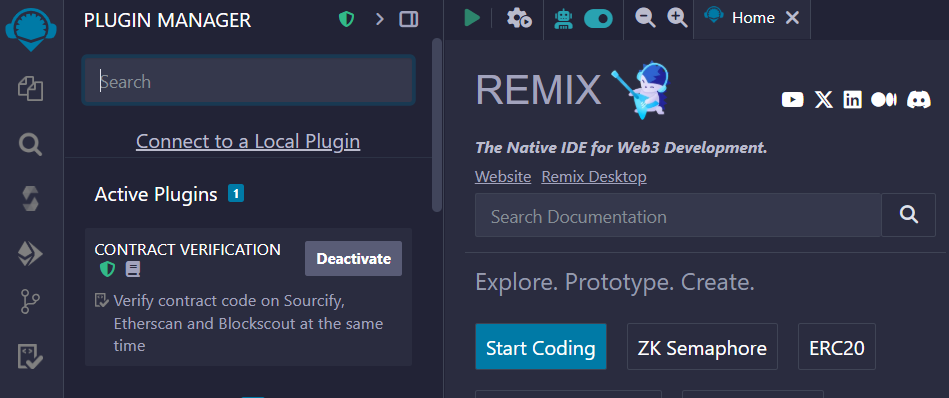This screenshot has width=949, height=398.
Task: Open the Contract Verification documentation book icon
Action: coord(133,270)
